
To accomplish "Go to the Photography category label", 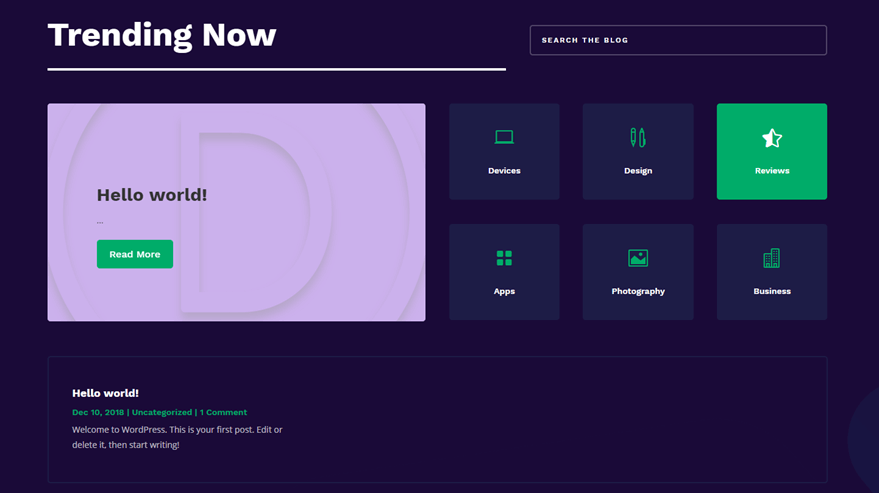I will (x=638, y=291).
